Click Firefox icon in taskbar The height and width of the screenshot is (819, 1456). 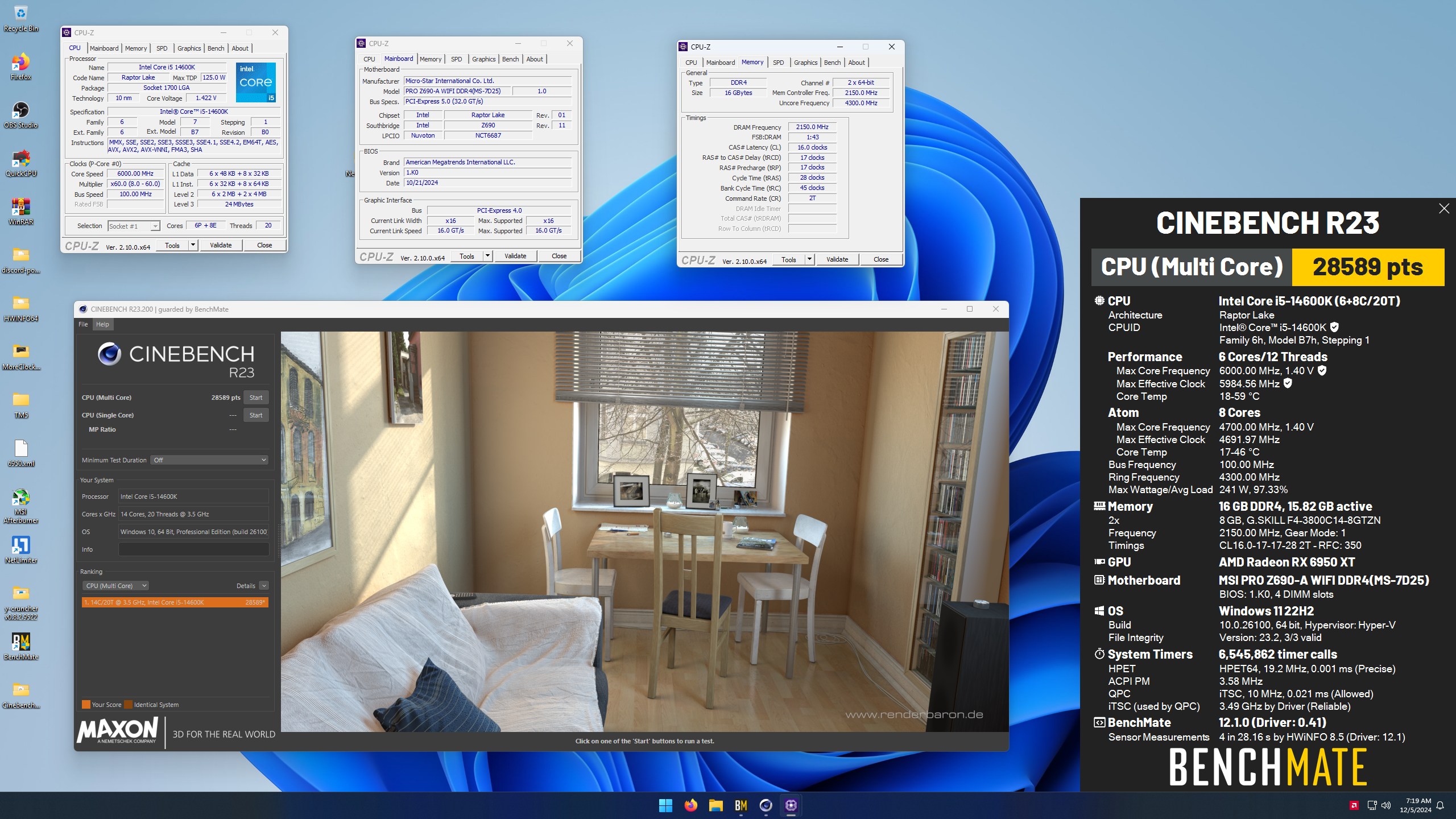point(690,805)
